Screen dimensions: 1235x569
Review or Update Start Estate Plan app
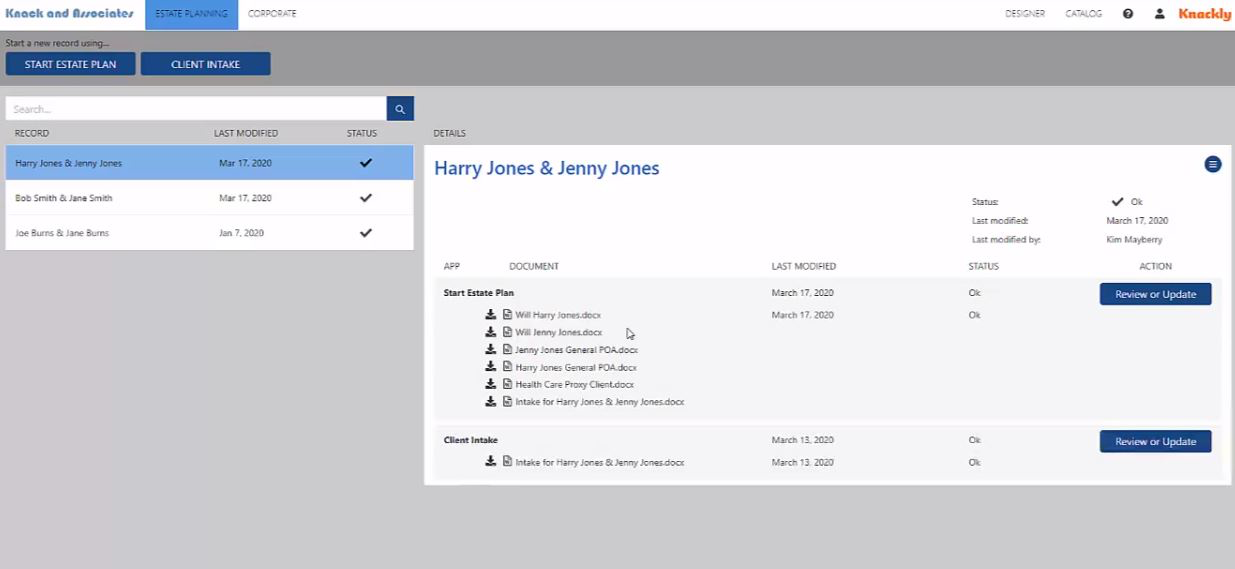point(1155,294)
